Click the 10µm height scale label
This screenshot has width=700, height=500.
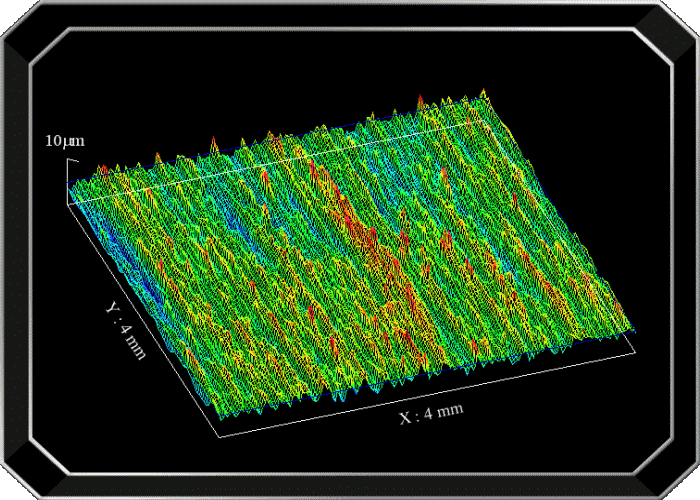[x=64, y=141]
